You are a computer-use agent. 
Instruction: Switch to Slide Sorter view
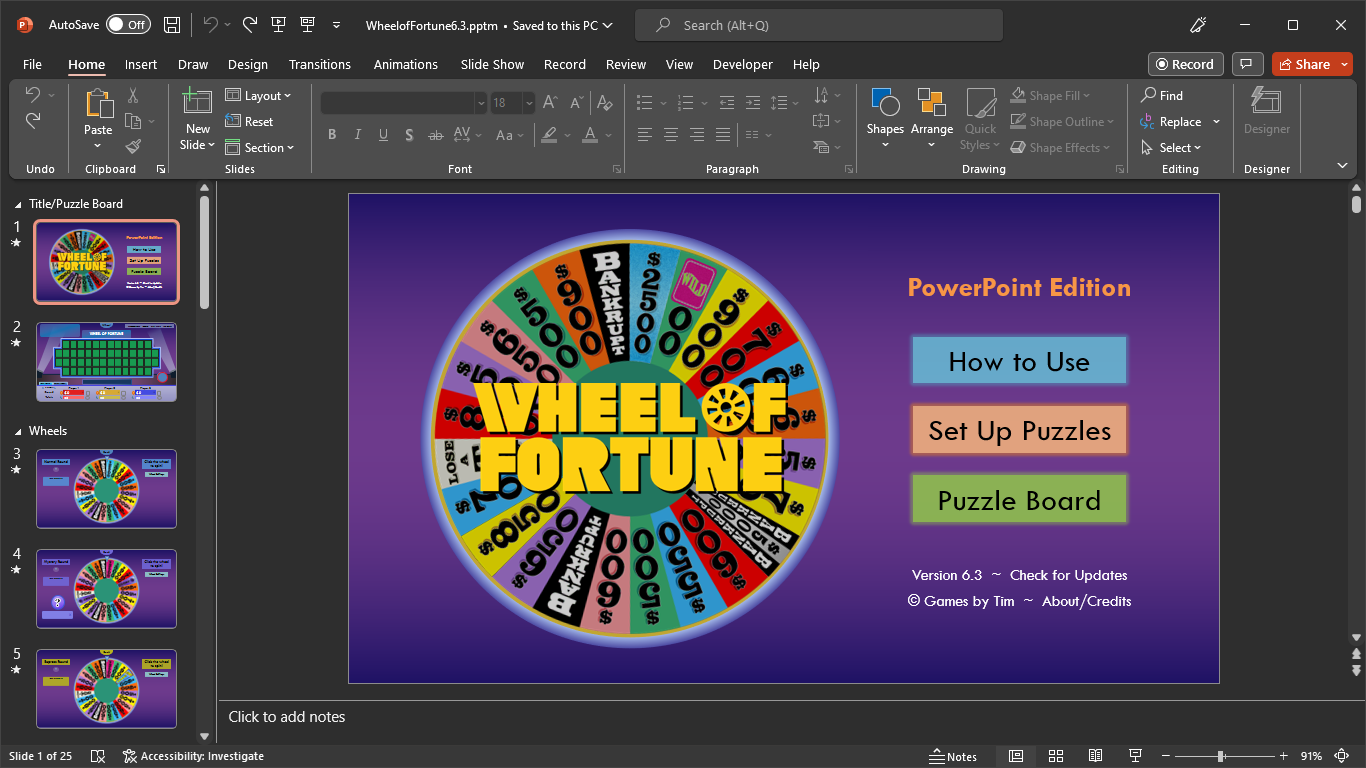tap(1055, 756)
